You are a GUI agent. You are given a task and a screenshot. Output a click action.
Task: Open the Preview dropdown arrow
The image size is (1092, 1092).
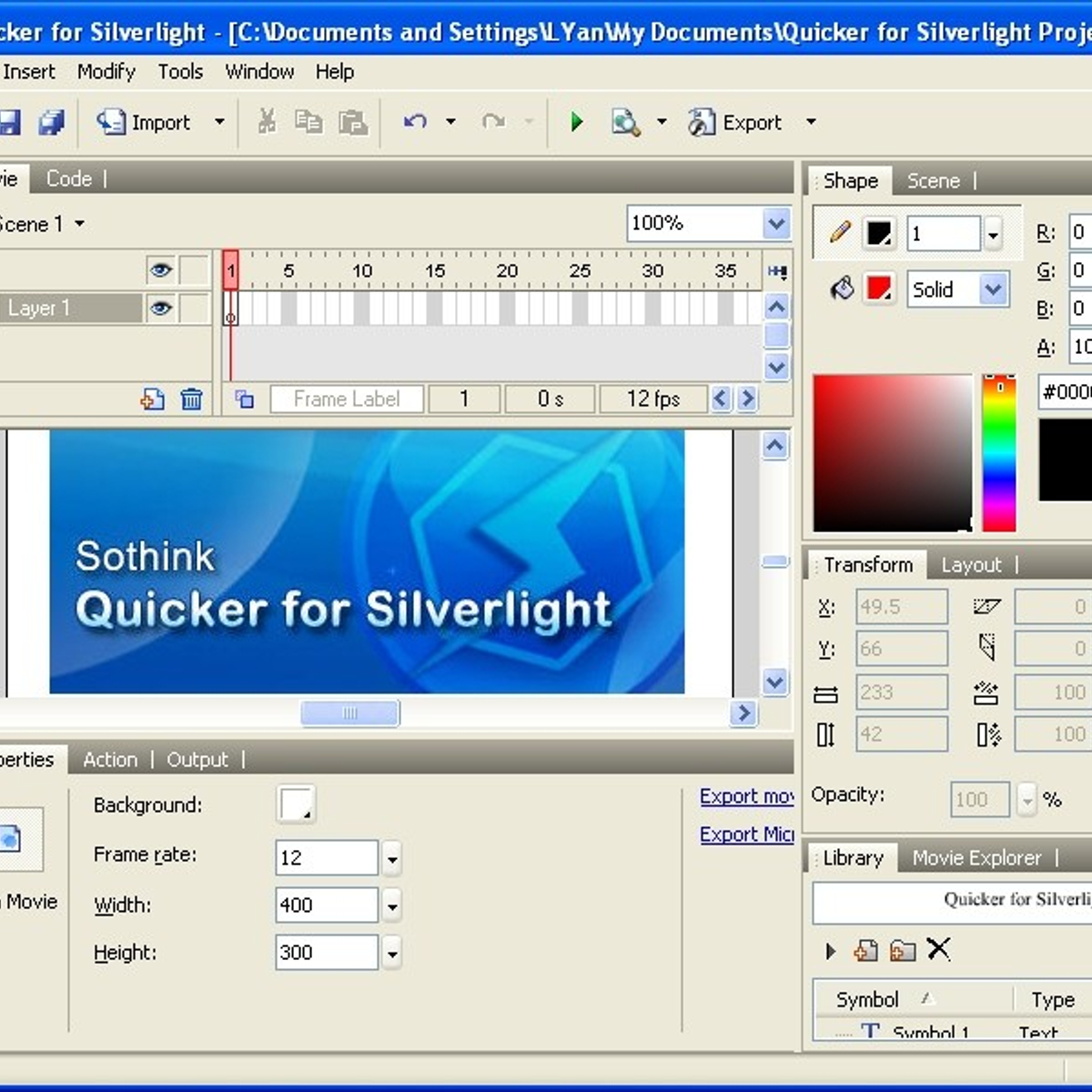click(x=662, y=122)
